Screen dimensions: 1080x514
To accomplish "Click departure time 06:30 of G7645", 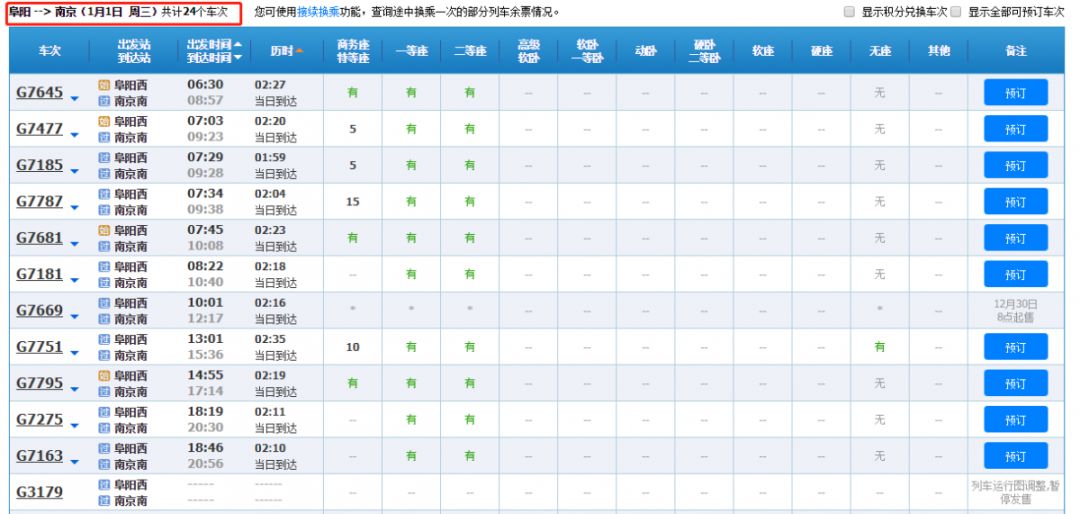I will point(205,85).
